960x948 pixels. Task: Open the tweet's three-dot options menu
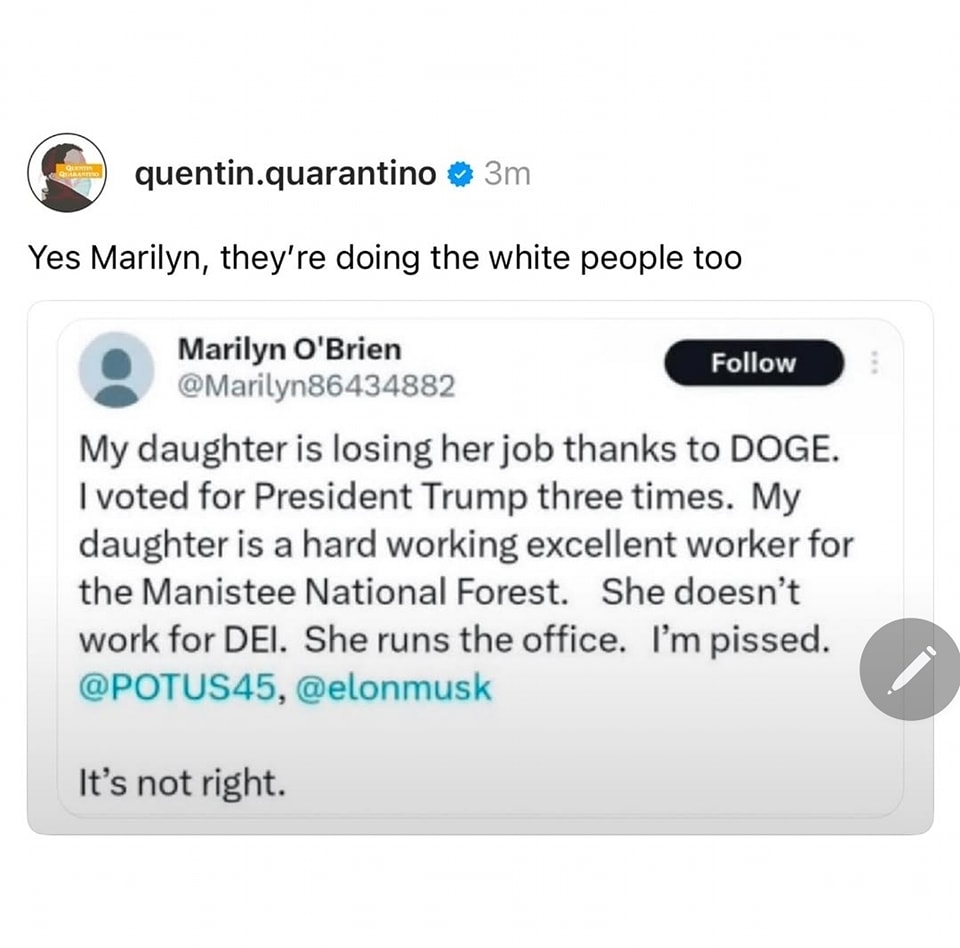(876, 362)
